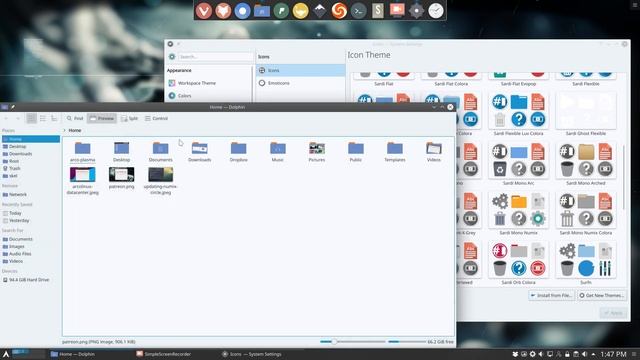Screen dimensions: 640x360
Task: Select Home in the Places panel
Action: coord(31,139)
